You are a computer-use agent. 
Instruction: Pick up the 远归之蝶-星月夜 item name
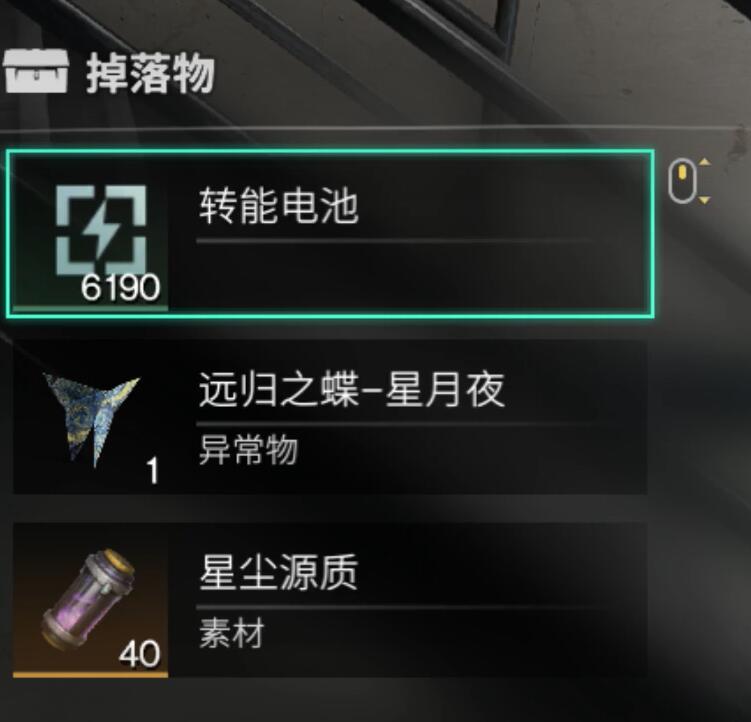[x=352, y=390]
